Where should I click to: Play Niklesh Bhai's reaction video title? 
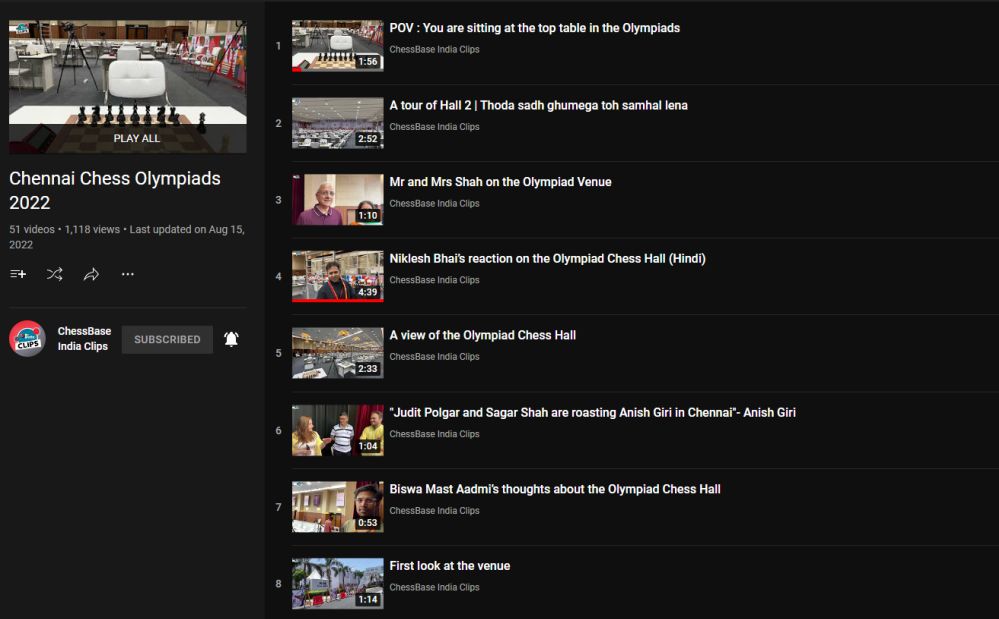point(547,258)
